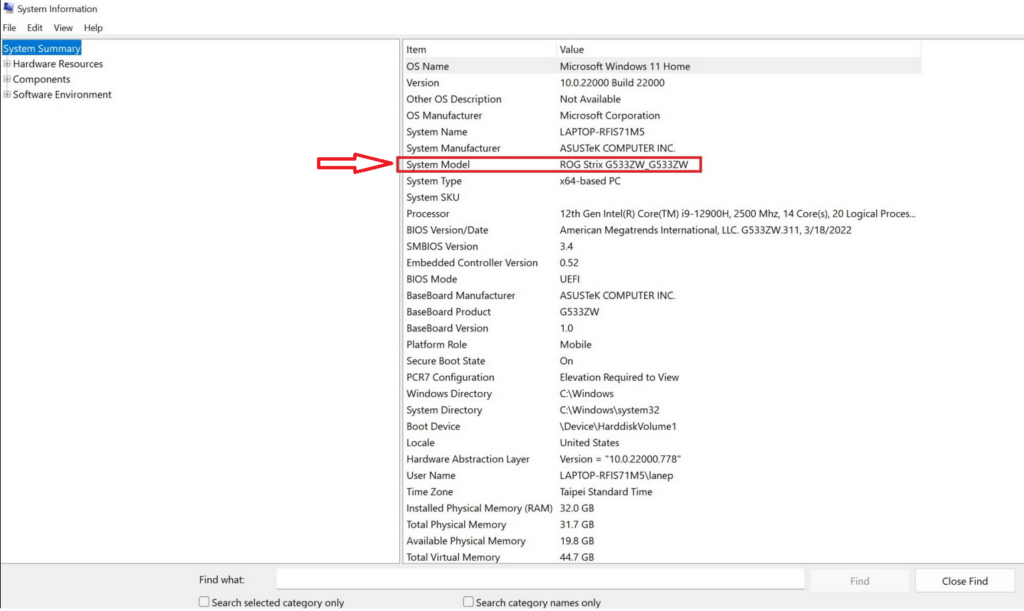
Task: Select the OS Name row
Action: coord(662,66)
